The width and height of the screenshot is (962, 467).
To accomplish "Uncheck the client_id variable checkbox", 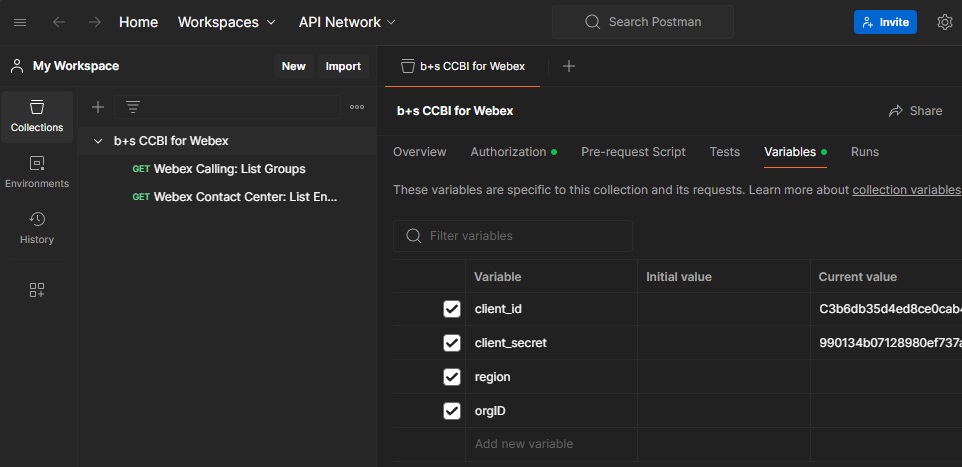I will tap(452, 309).
